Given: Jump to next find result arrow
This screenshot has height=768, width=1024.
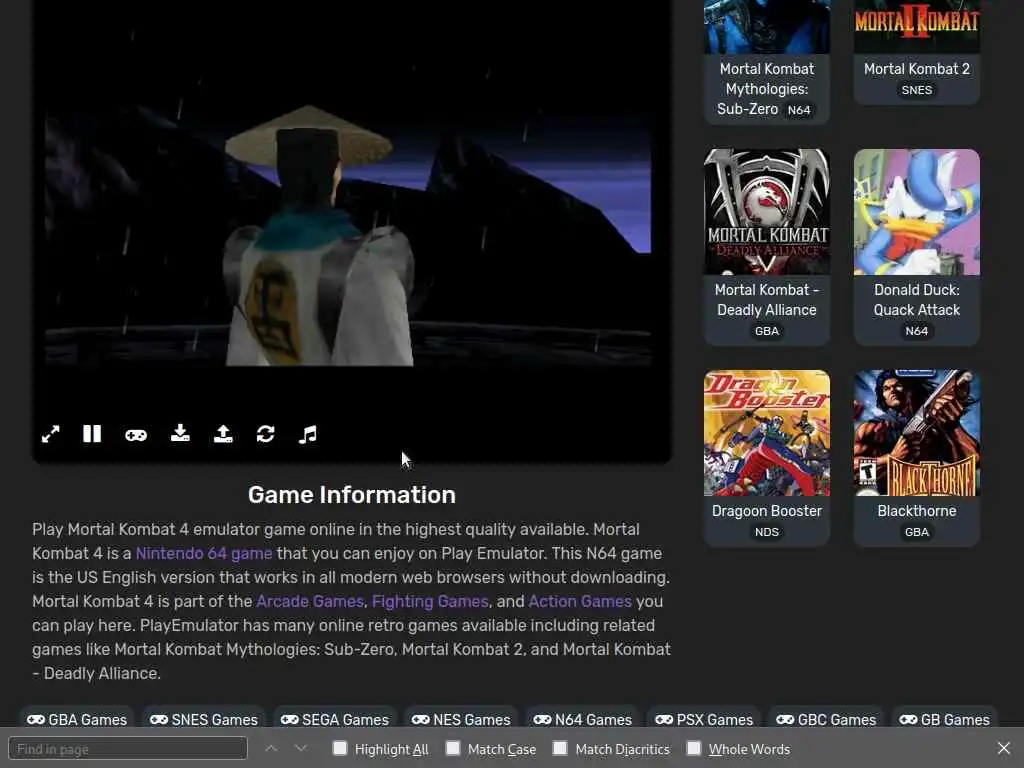Looking at the screenshot, I should (x=300, y=748).
